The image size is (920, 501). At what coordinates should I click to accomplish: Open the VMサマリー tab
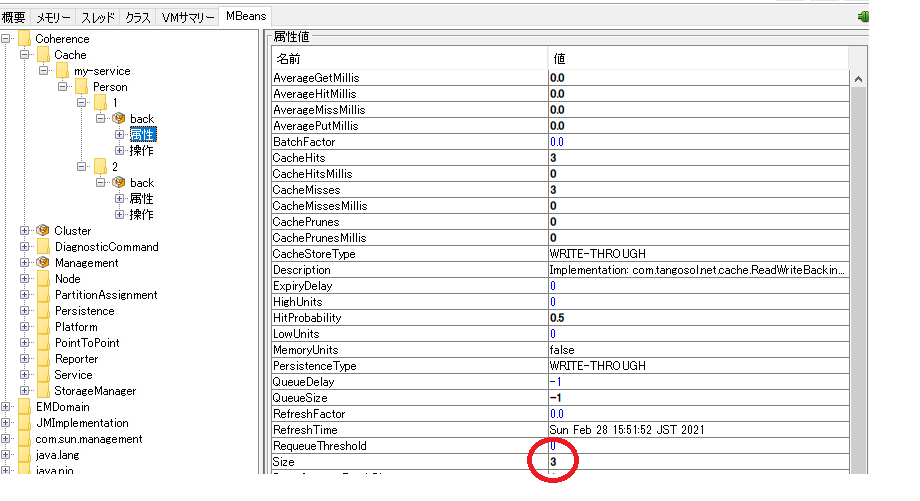coord(188,17)
